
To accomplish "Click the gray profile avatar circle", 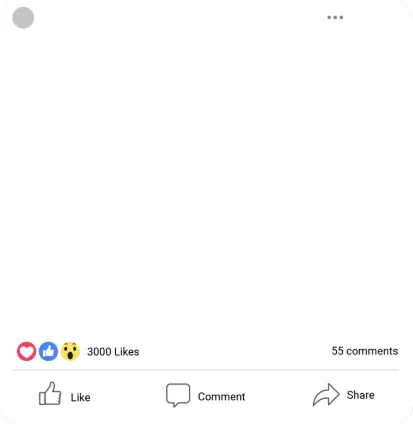I will pyautogui.click(x=23, y=18).
